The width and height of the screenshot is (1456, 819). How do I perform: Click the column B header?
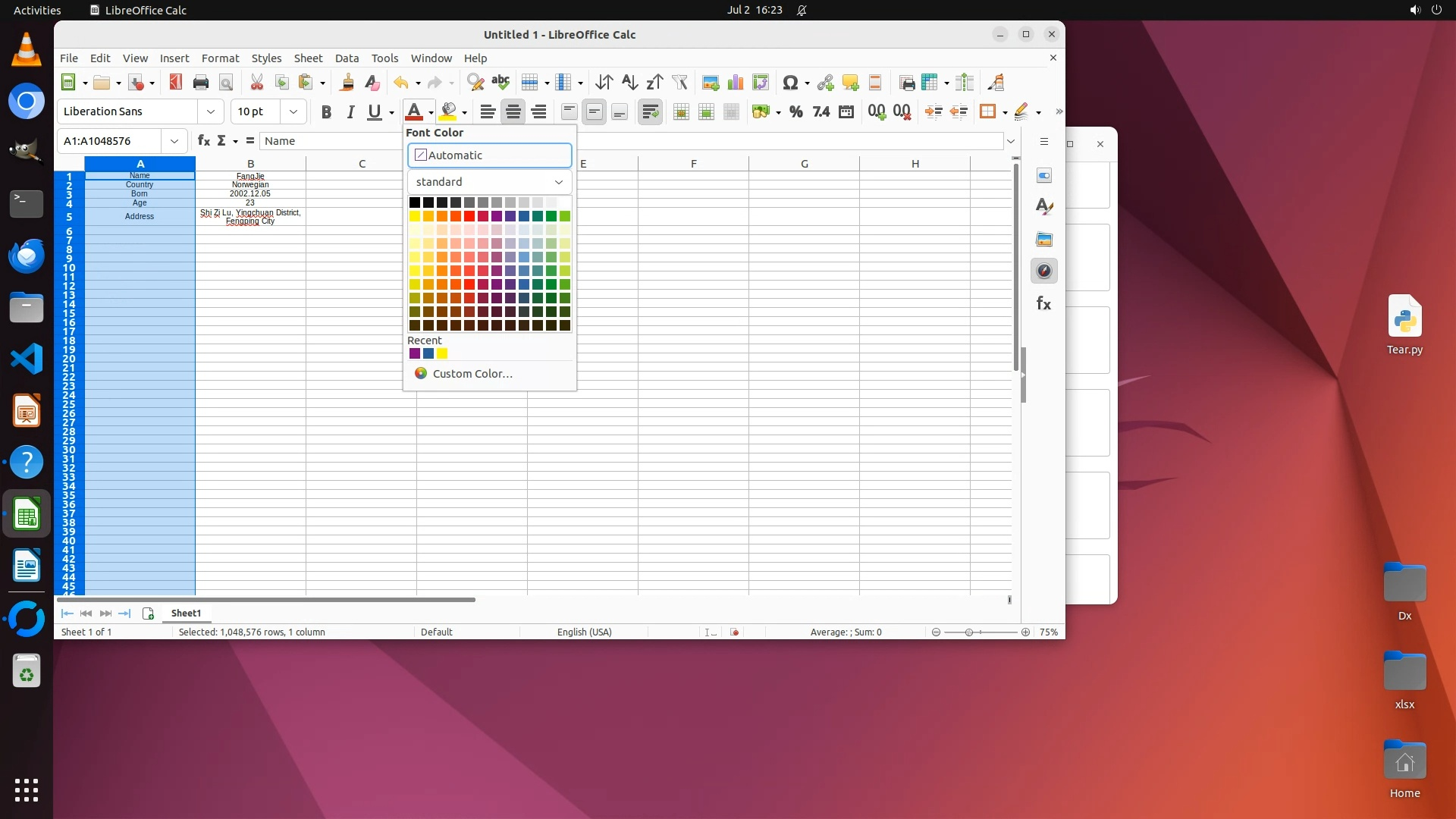coord(250,164)
